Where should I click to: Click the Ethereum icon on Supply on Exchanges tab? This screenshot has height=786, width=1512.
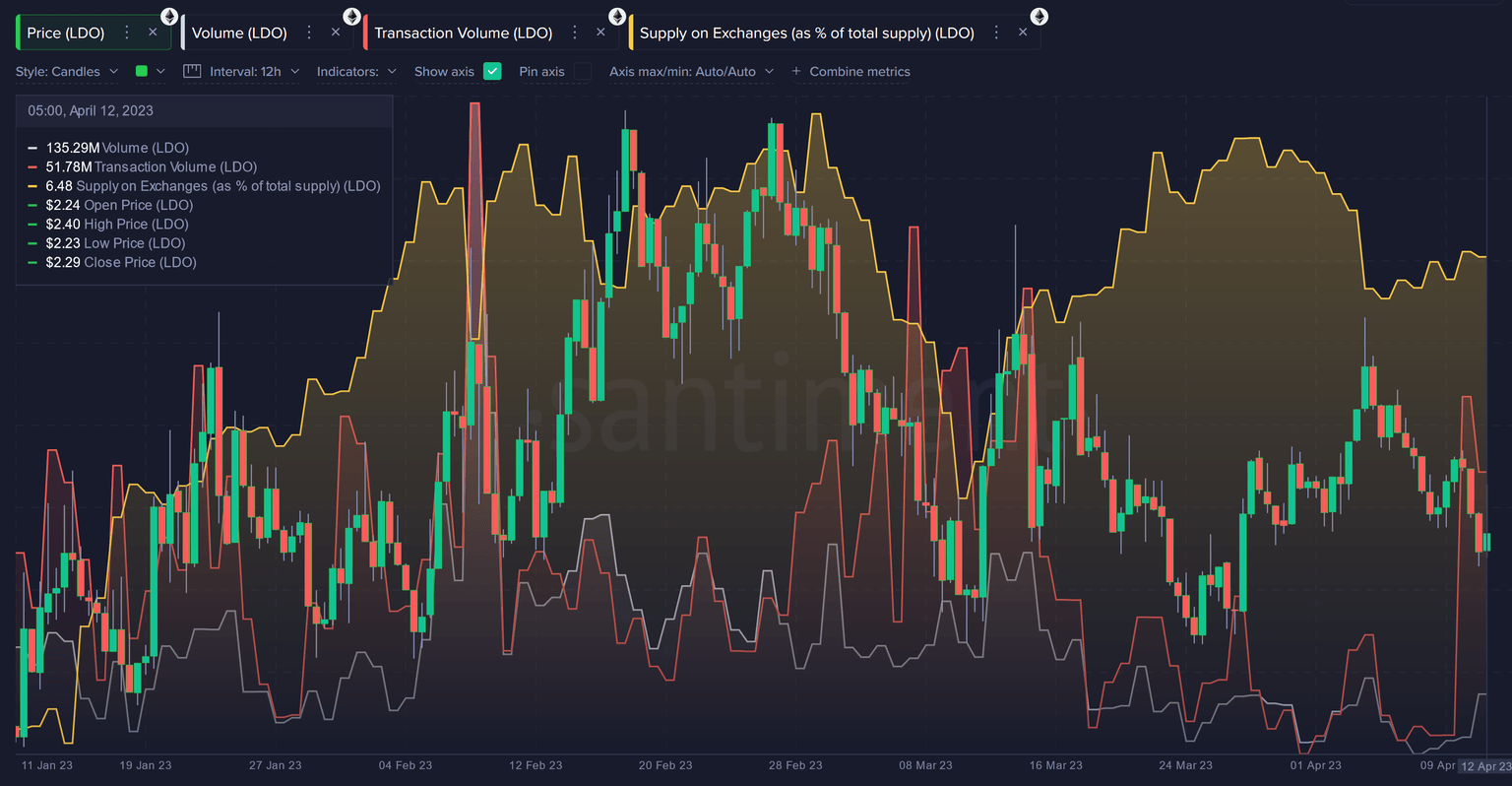(1038, 16)
